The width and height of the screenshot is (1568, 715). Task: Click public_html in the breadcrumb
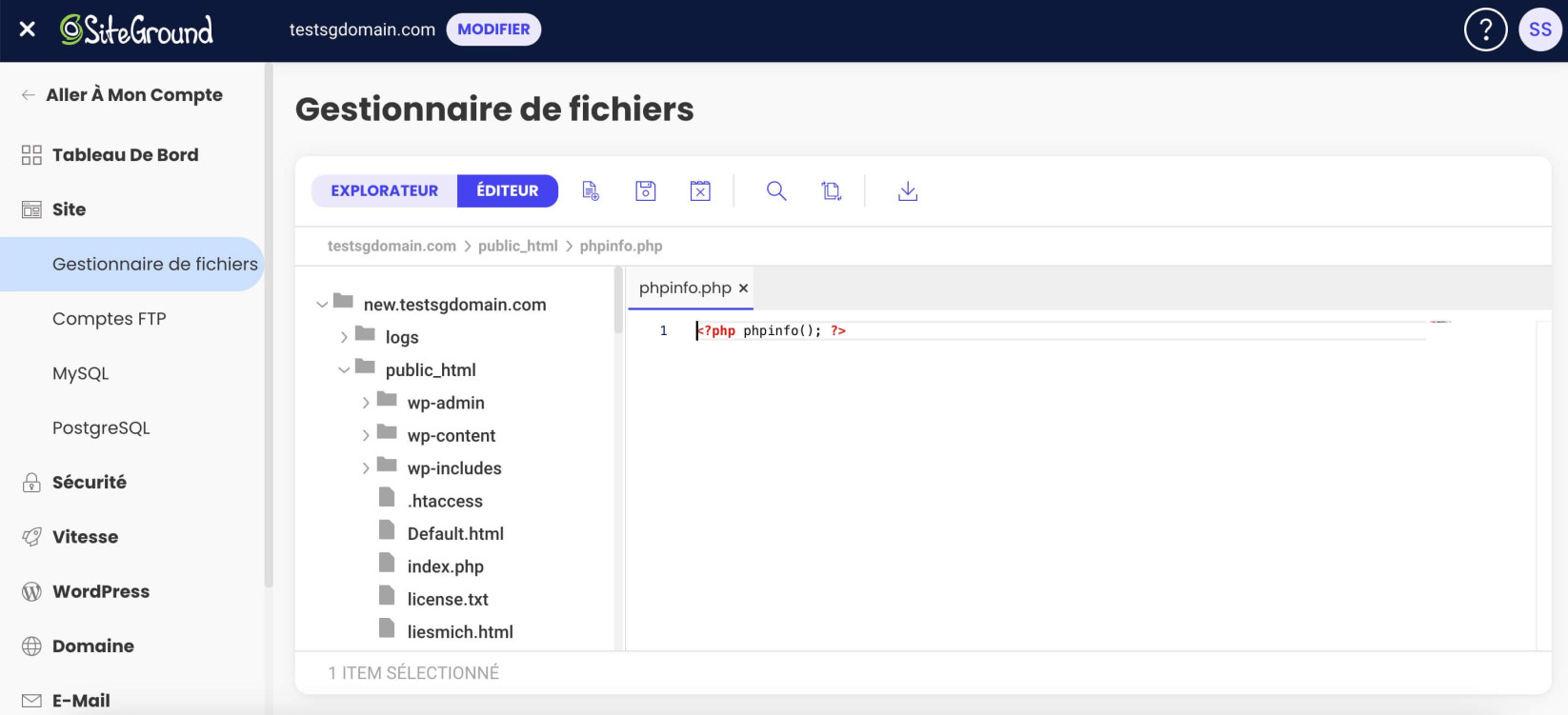pyautogui.click(x=517, y=246)
